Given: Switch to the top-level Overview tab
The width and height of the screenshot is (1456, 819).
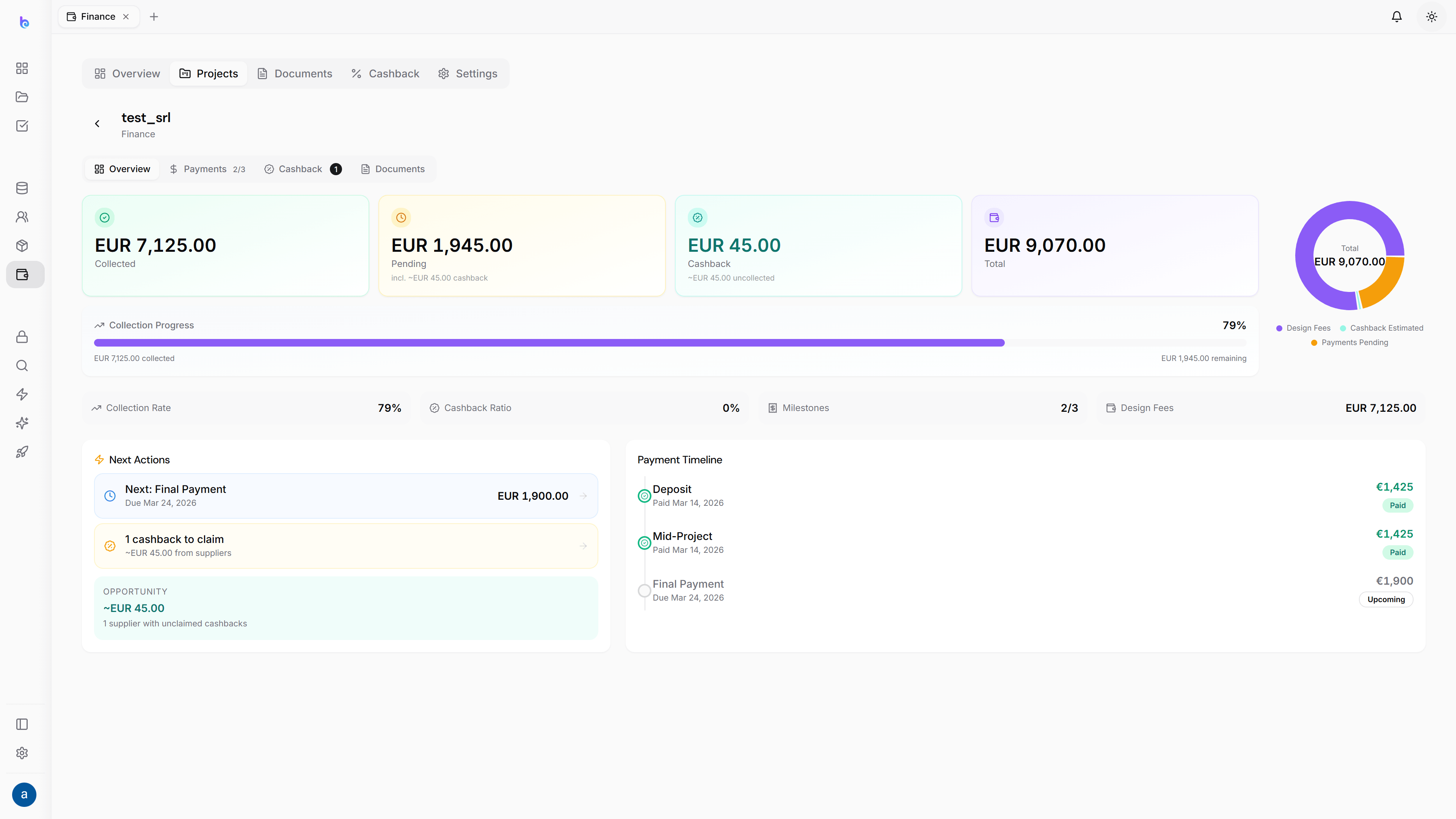Looking at the screenshot, I should [x=127, y=74].
